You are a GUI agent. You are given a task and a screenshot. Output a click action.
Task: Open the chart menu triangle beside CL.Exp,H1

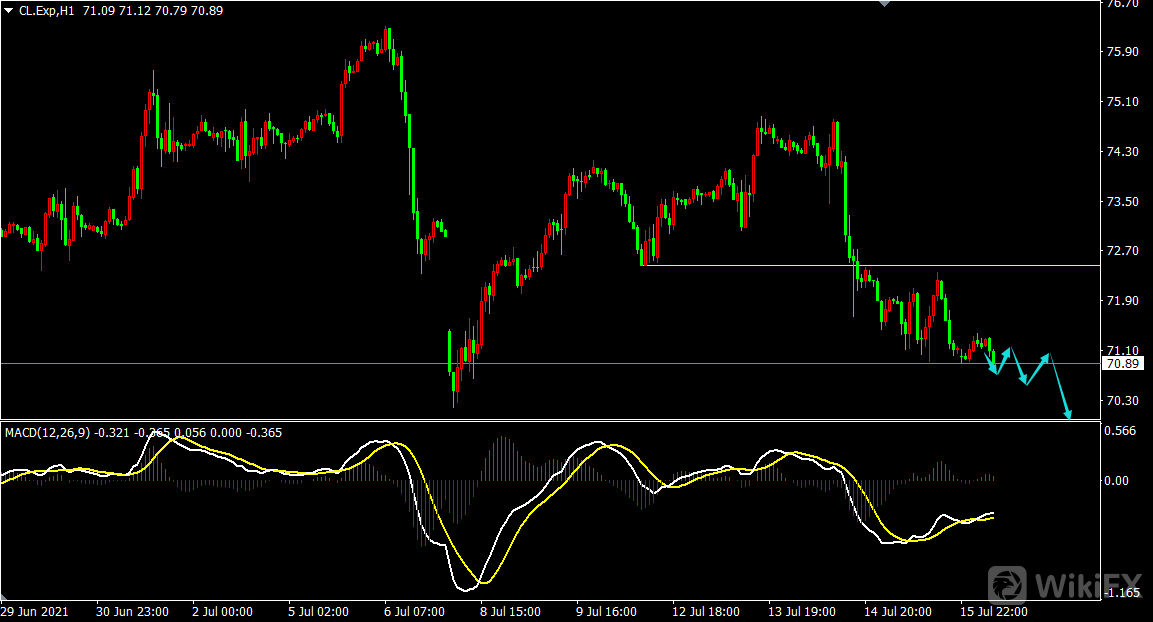tap(9, 10)
